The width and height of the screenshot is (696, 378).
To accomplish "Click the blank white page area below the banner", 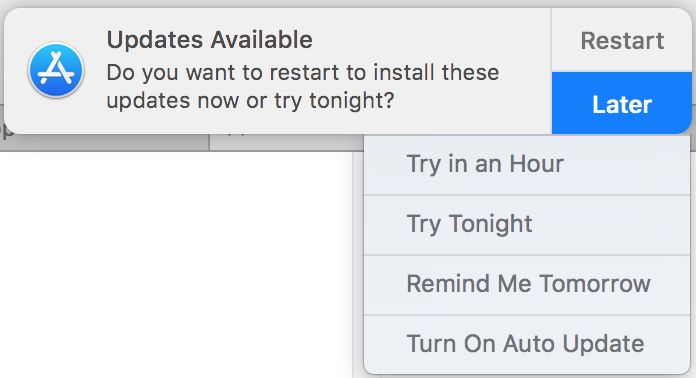I will pos(176,265).
